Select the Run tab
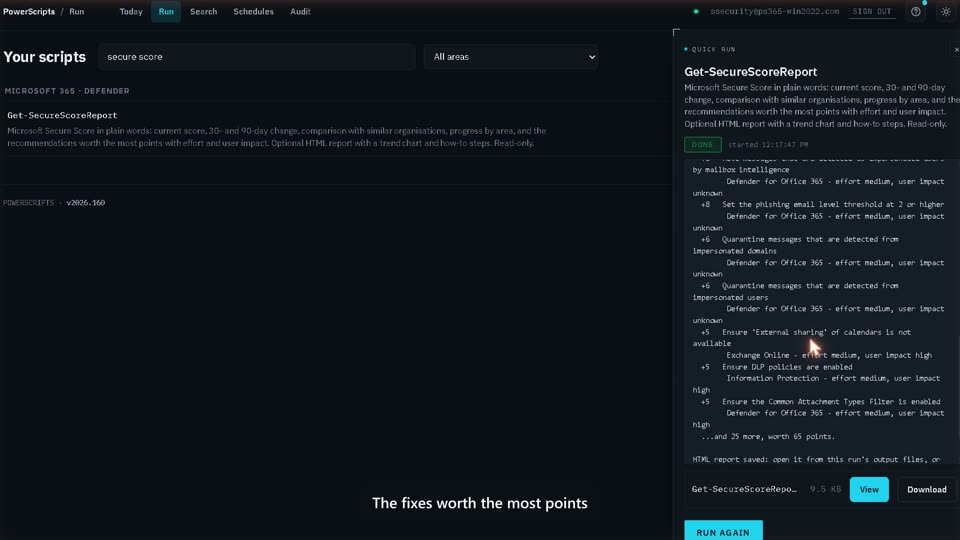Image resolution: width=960 pixels, height=540 pixels. [x=166, y=12]
